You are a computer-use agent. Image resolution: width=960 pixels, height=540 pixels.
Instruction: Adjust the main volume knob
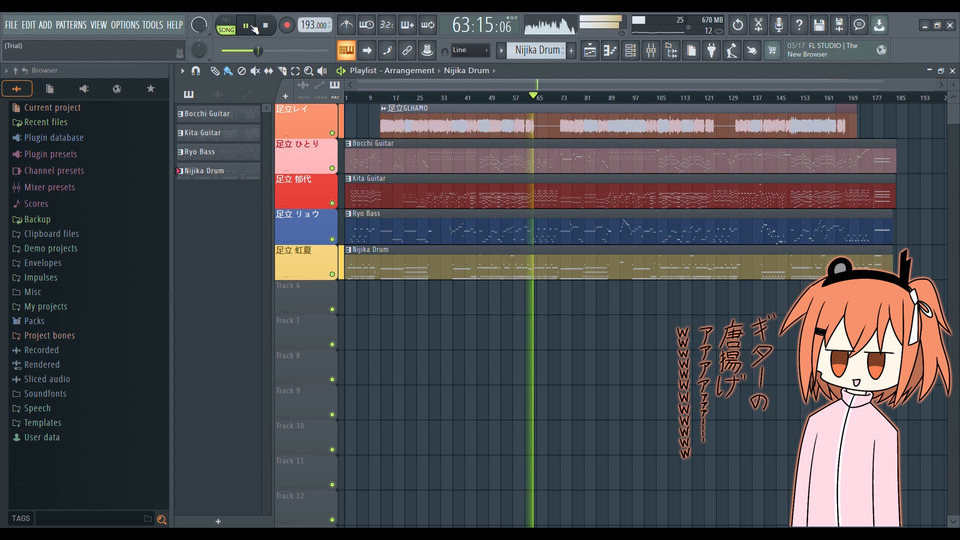[x=199, y=25]
